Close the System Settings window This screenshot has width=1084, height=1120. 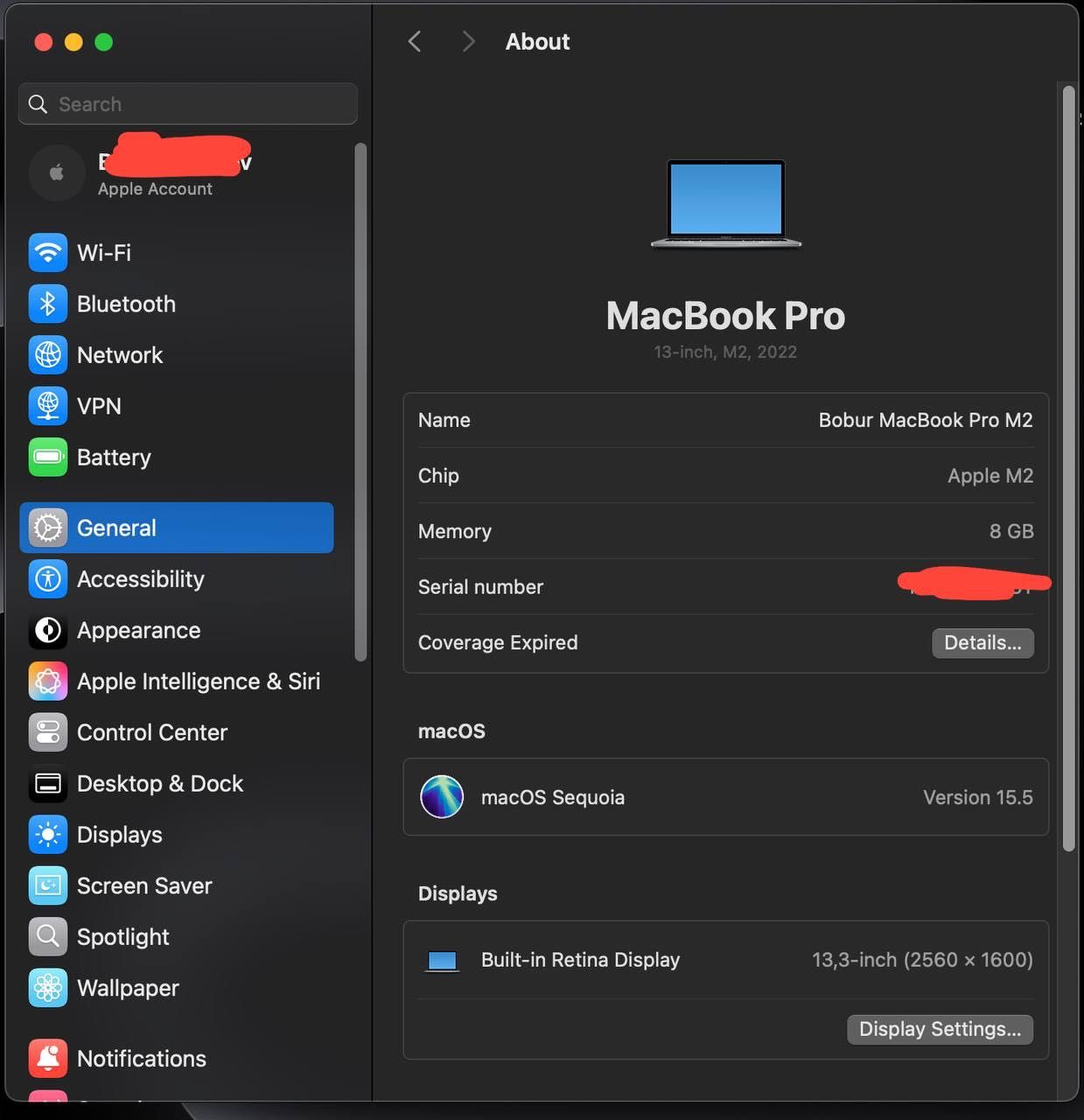44,42
